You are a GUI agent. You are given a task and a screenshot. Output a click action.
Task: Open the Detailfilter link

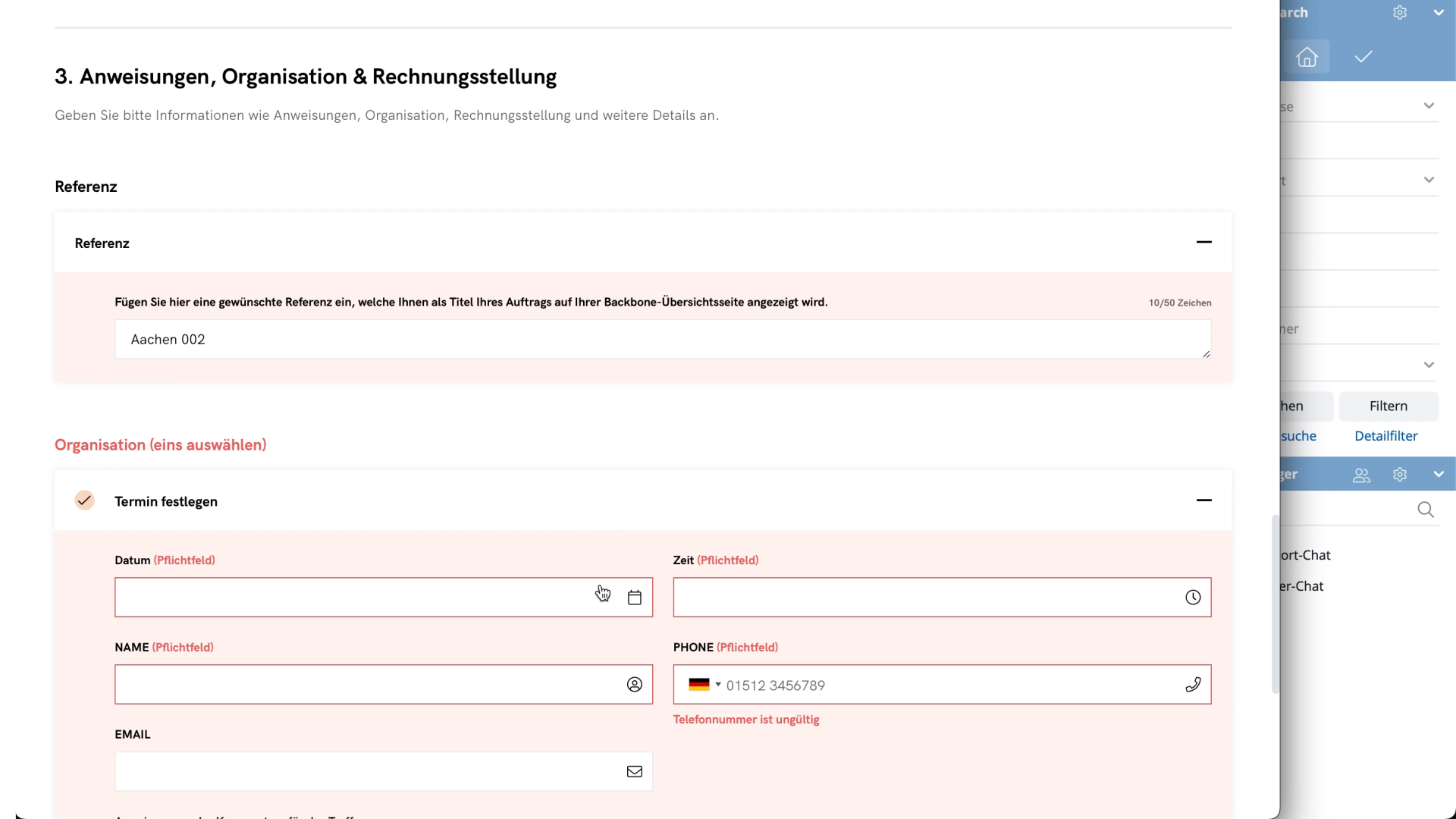(x=1385, y=436)
